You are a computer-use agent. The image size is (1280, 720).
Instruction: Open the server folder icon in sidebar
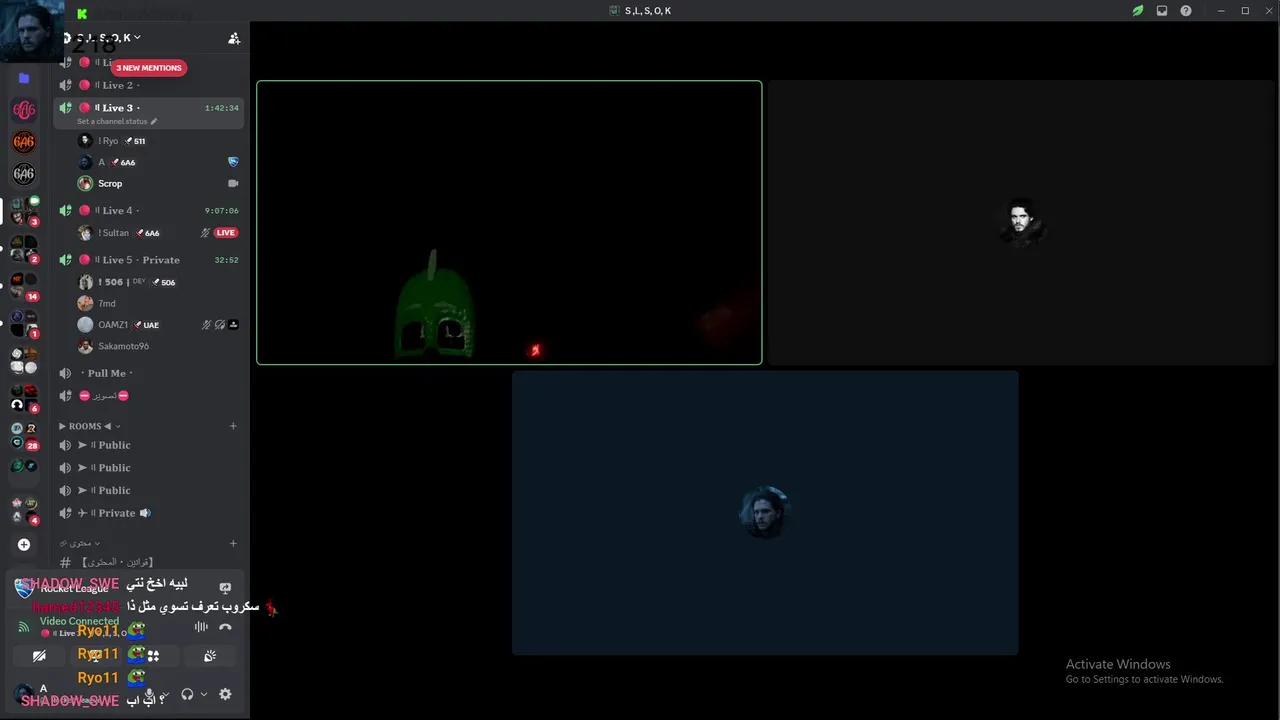point(24,78)
